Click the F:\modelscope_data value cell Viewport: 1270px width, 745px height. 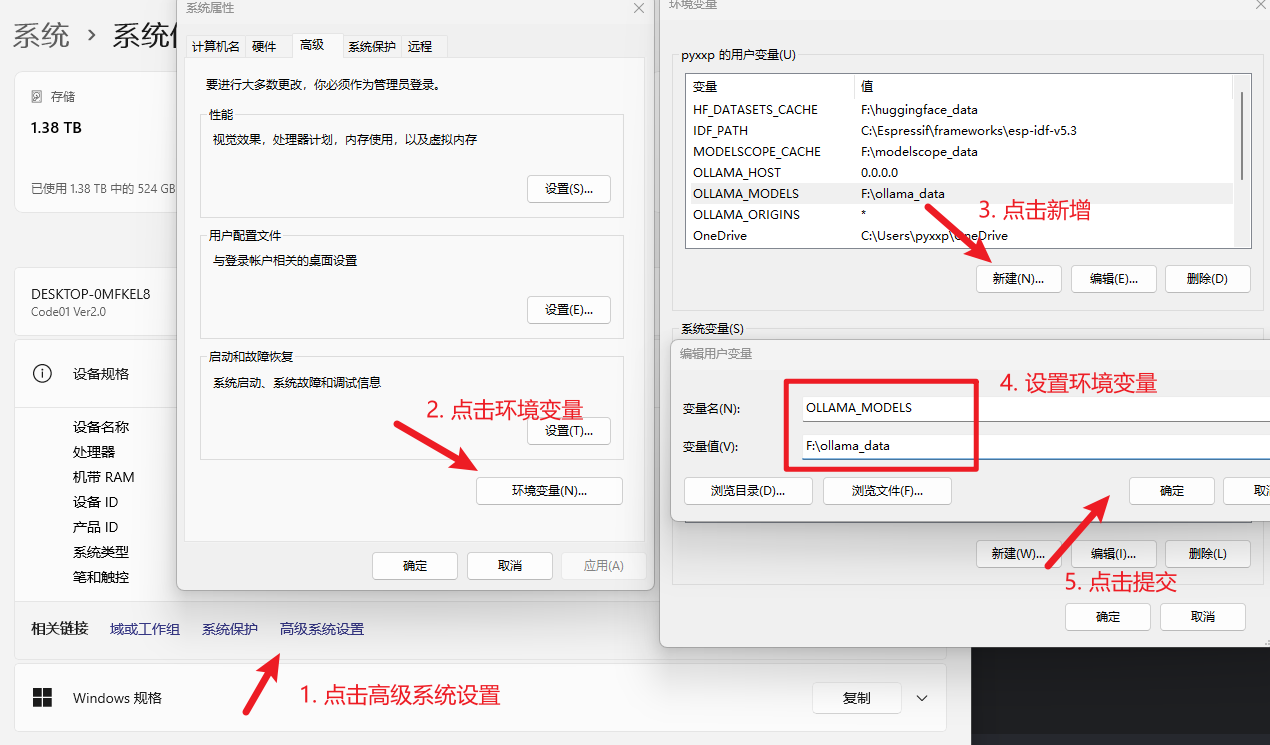pos(919,152)
